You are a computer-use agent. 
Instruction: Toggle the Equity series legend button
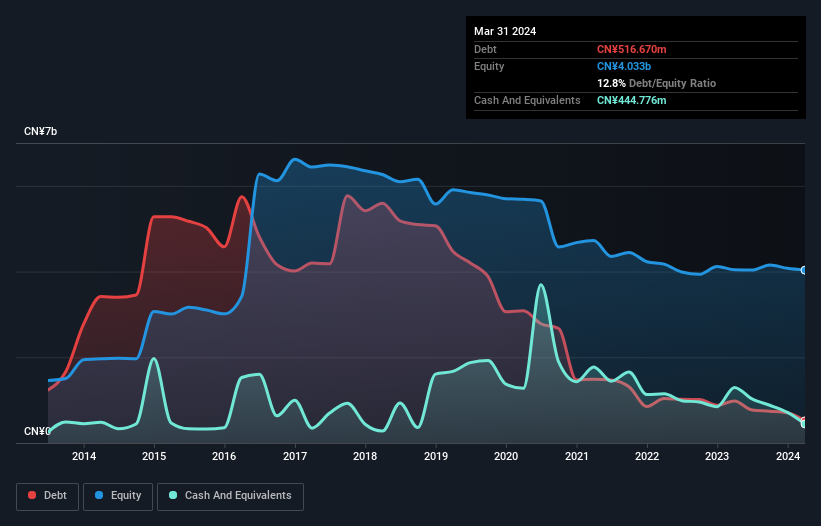pyautogui.click(x=118, y=496)
